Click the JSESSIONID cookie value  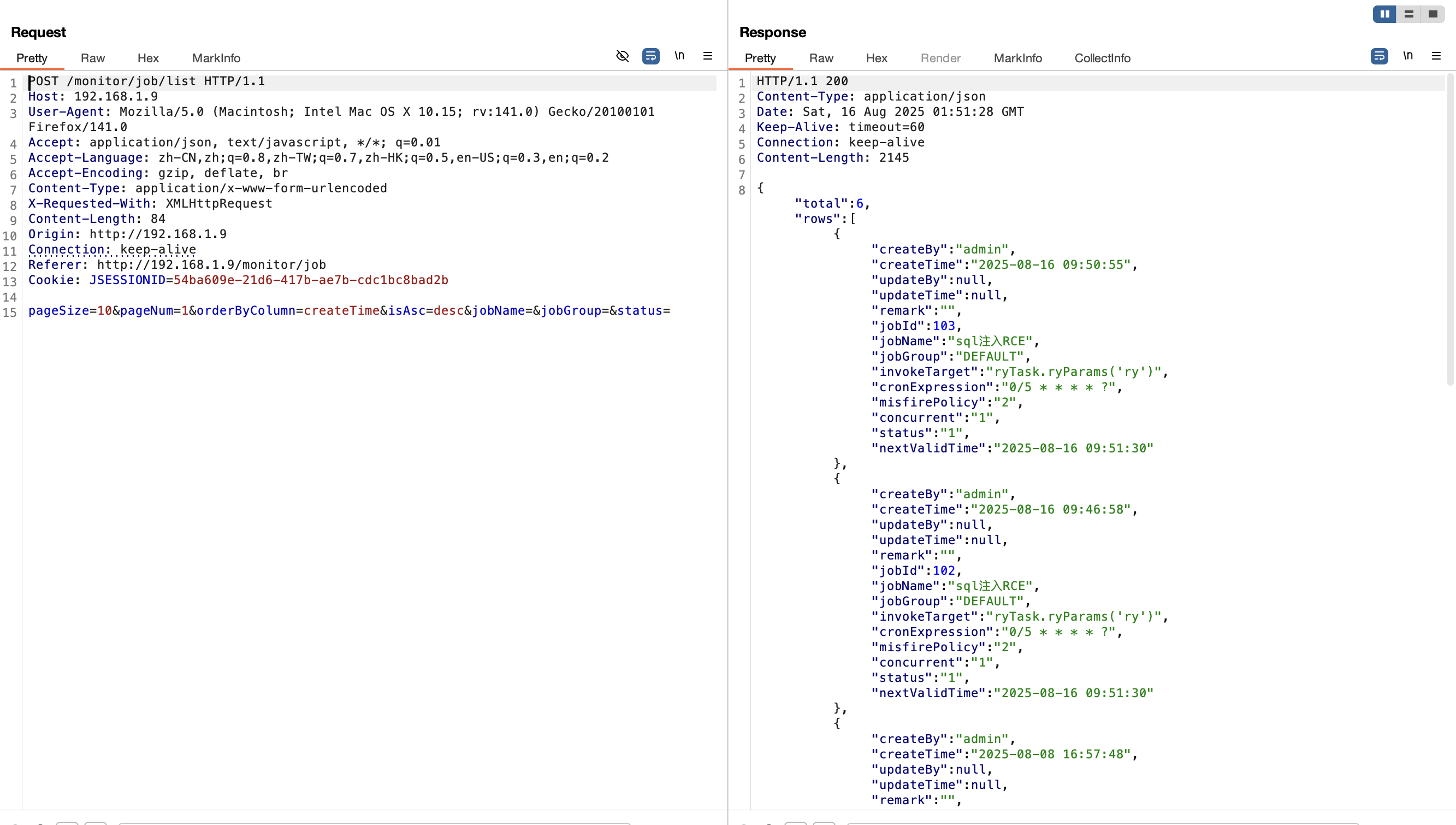coord(311,280)
